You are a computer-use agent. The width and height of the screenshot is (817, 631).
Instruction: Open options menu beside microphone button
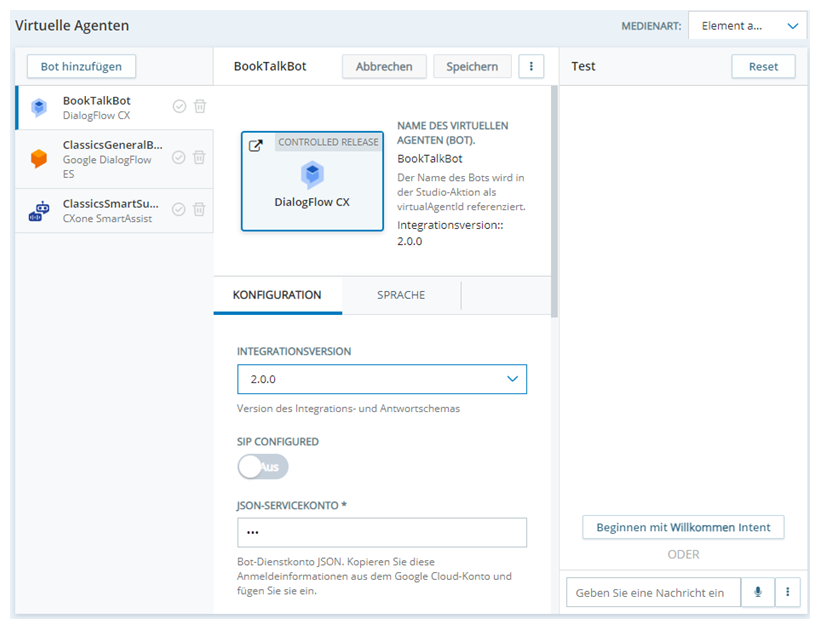coord(787,592)
